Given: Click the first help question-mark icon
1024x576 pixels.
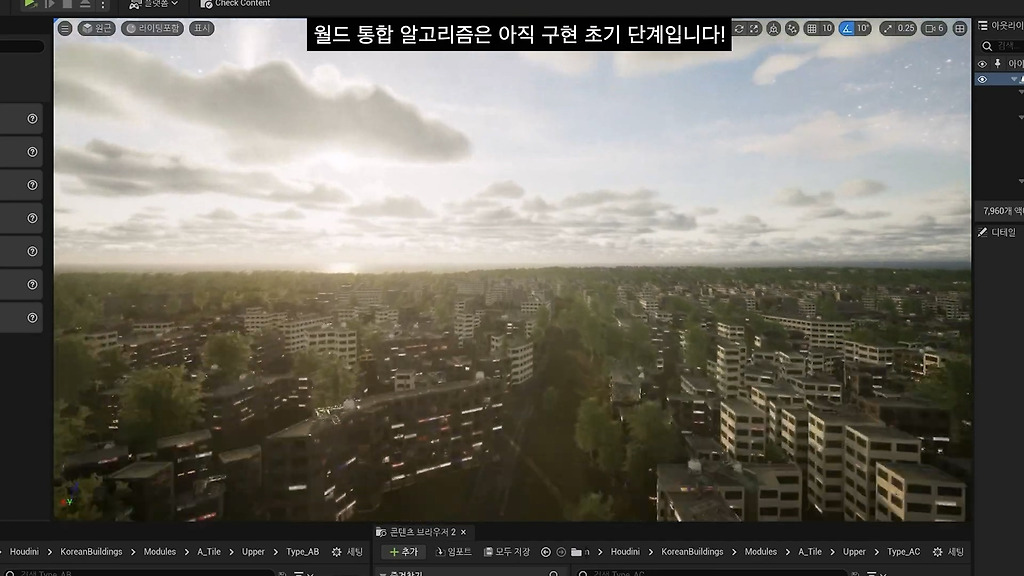Looking at the screenshot, I should pos(32,118).
